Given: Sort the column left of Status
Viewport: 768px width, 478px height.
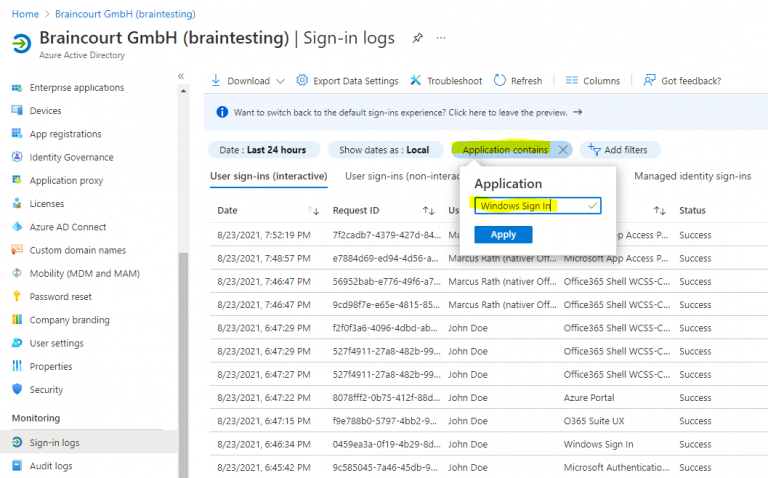Looking at the screenshot, I should [660, 211].
